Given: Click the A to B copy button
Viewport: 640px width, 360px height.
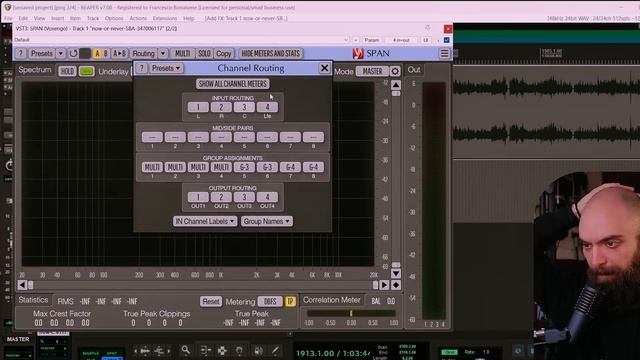Looking at the screenshot, I should (119, 53).
